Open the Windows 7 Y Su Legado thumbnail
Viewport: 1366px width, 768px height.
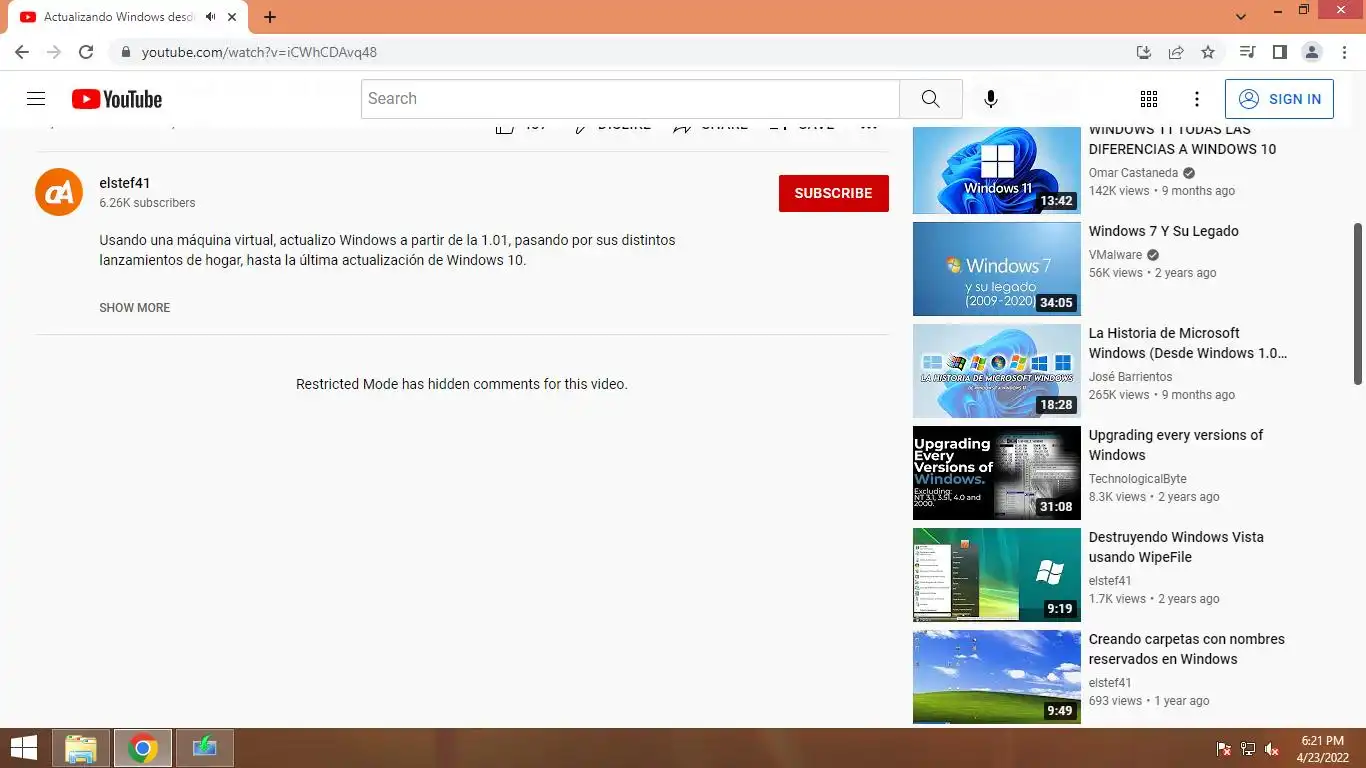(x=997, y=269)
